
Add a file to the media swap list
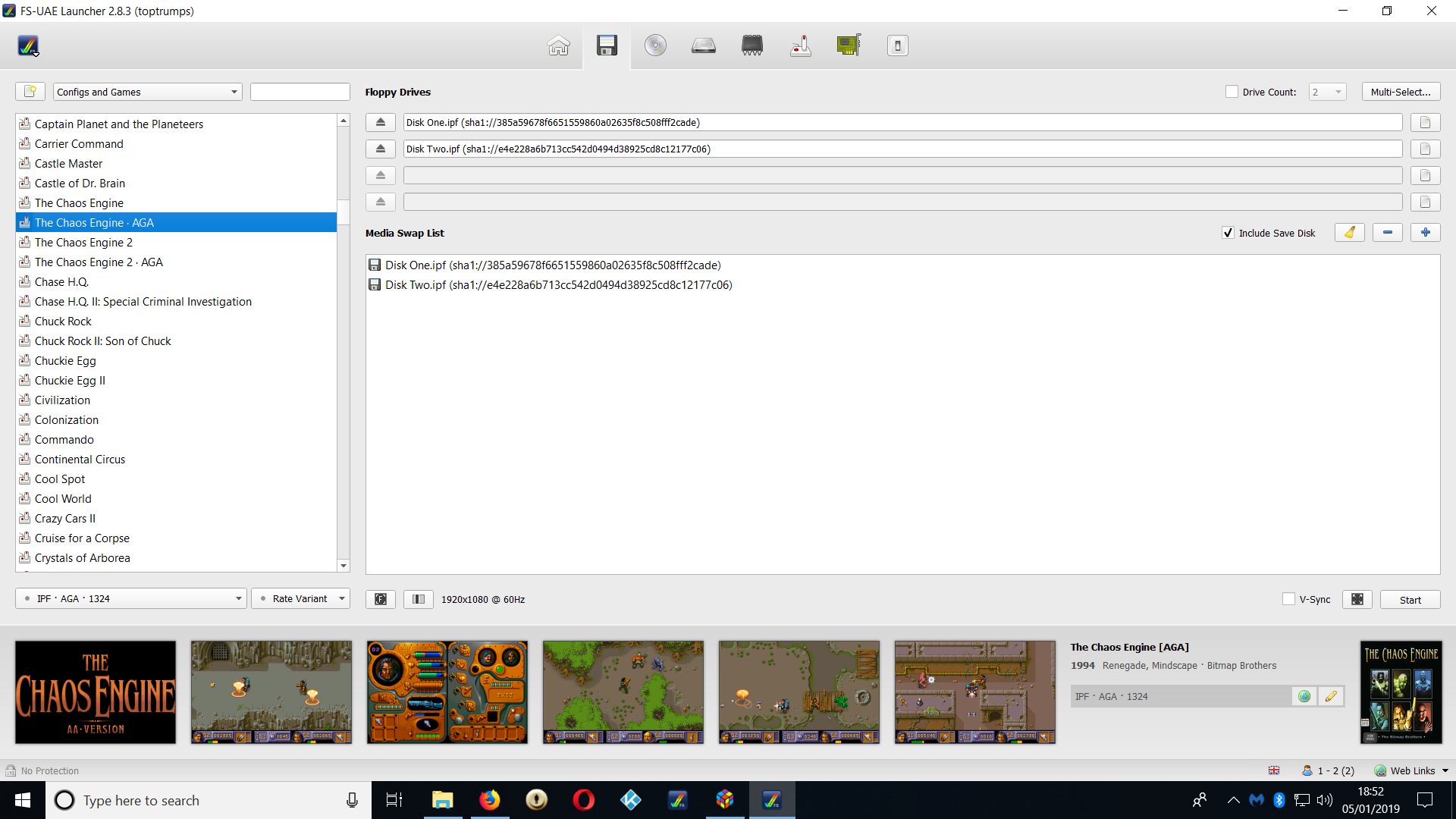click(1425, 233)
